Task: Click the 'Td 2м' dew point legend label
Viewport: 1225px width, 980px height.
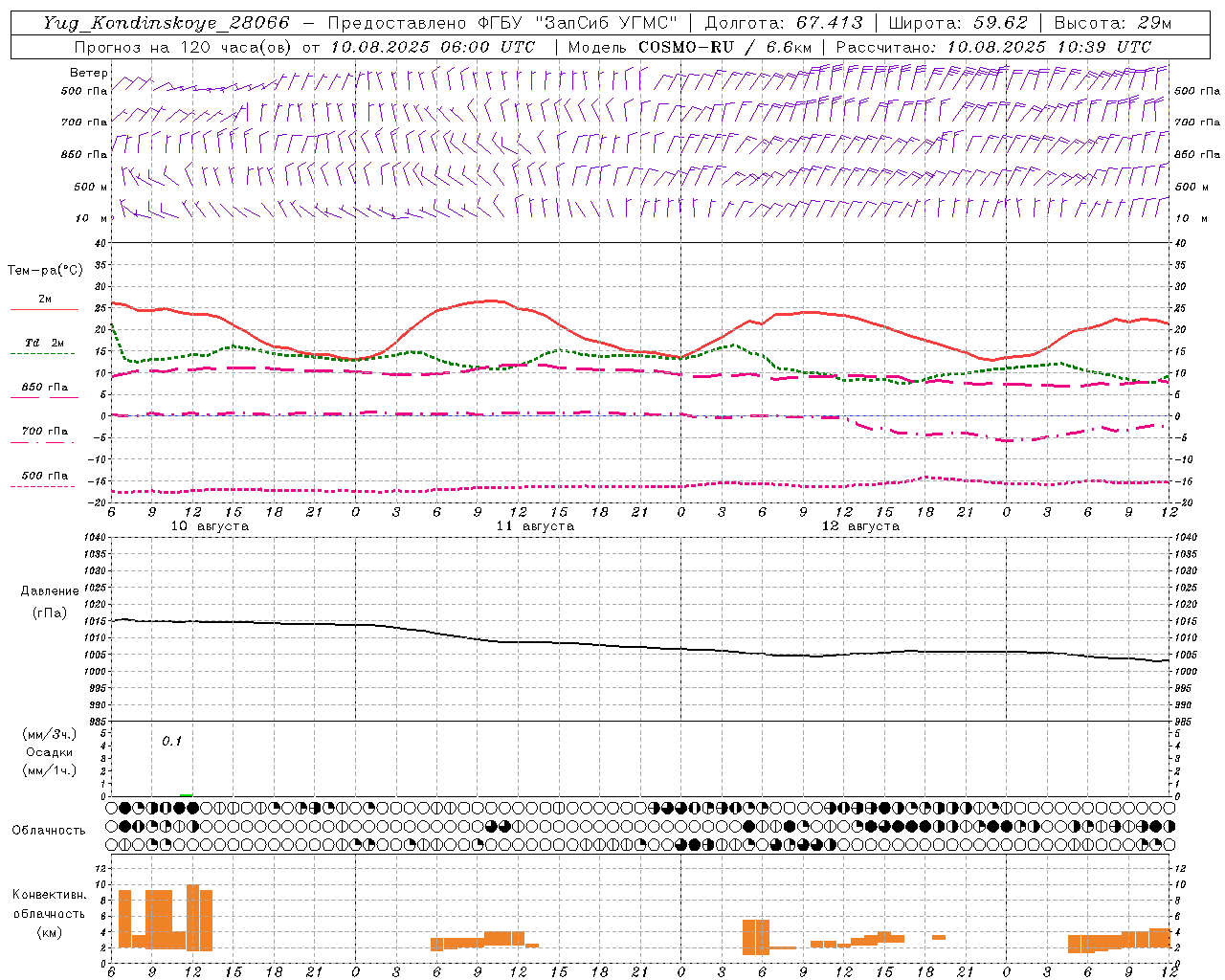Action: tap(45, 343)
